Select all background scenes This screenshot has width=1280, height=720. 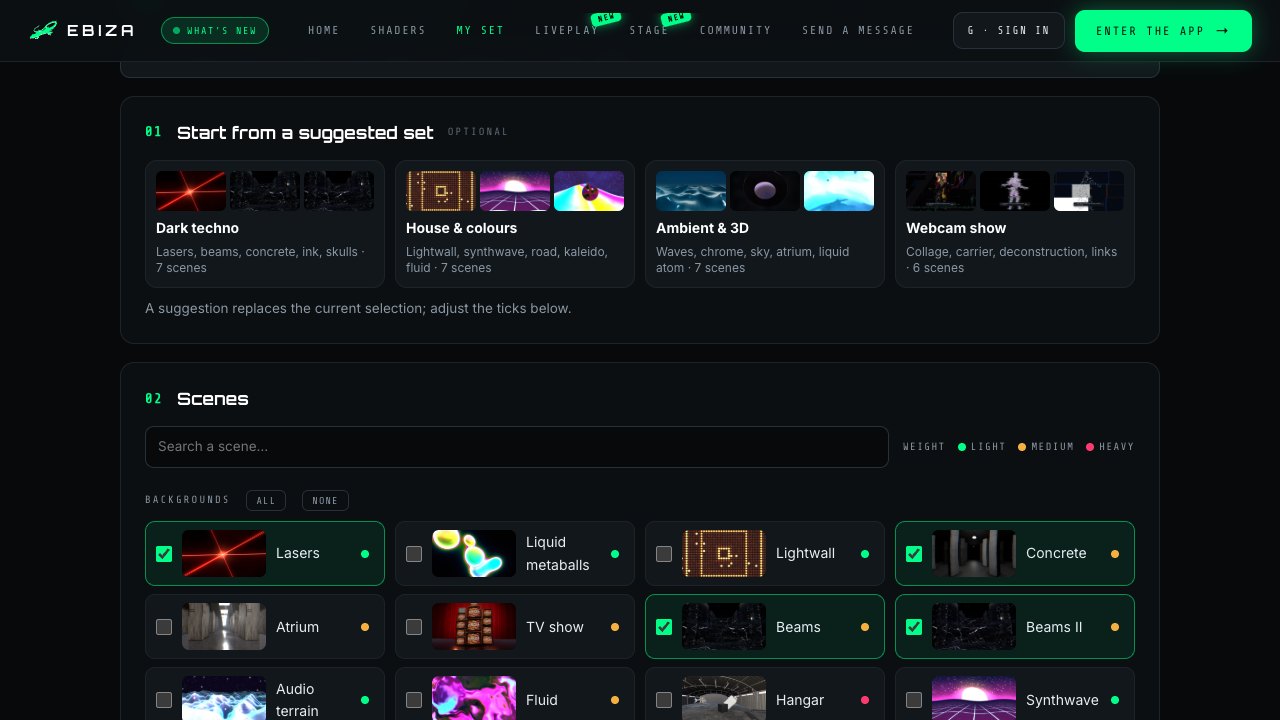point(266,501)
